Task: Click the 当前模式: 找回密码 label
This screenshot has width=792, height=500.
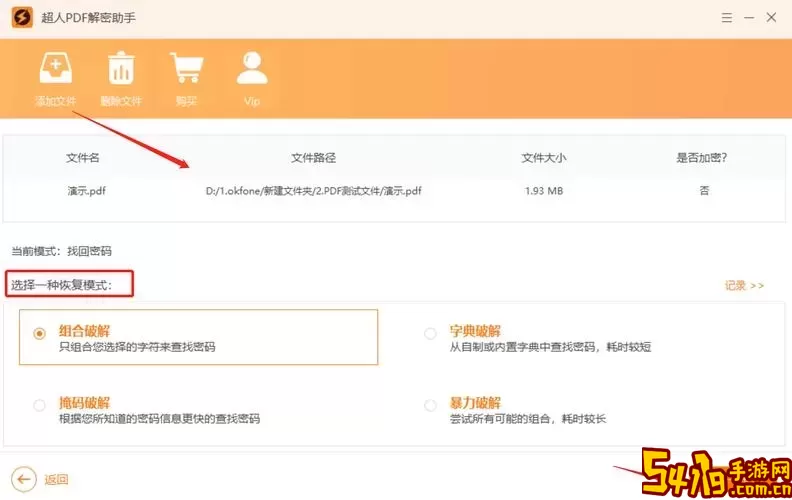Action: (61, 251)
